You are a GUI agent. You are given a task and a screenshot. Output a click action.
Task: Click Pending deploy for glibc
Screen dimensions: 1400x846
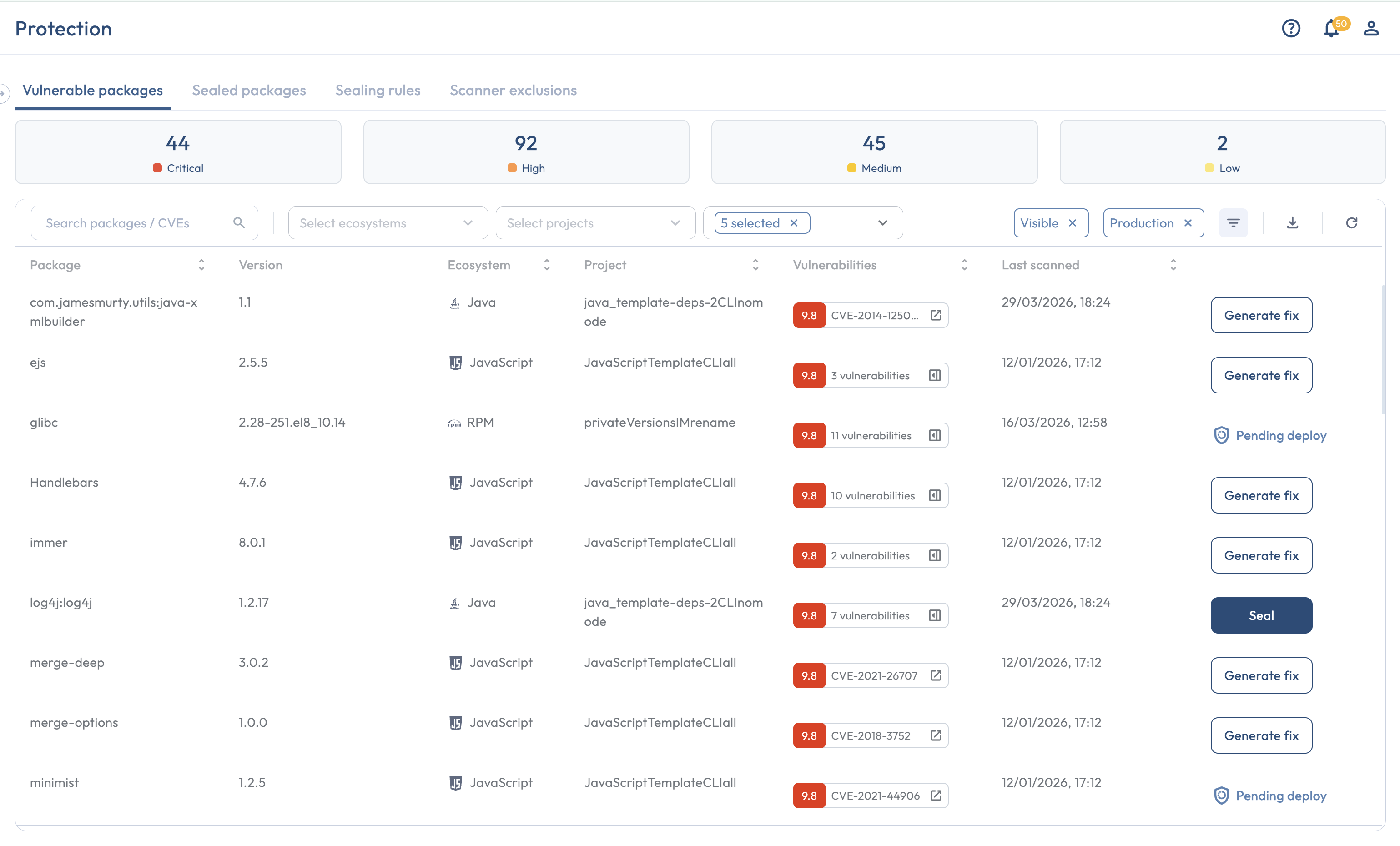click(x=1269, y=435)
